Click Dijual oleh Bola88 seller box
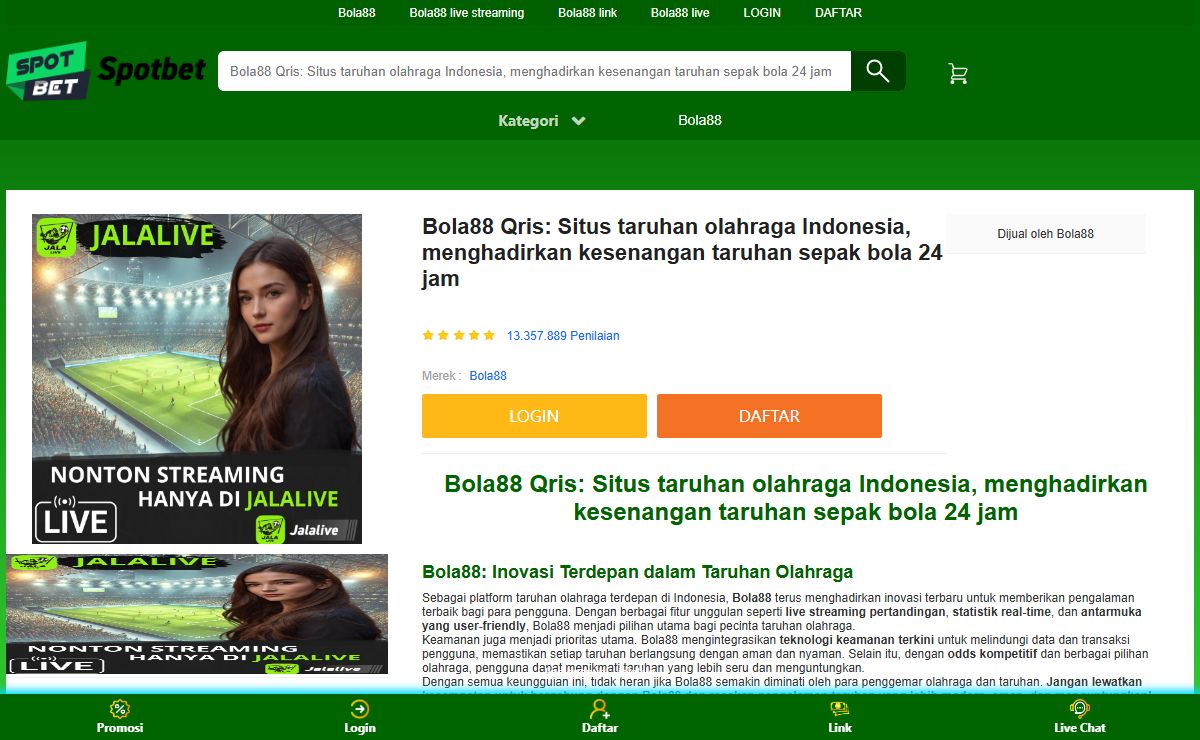The width and height of the screenshot is (1200, 740). (1046, 234)
